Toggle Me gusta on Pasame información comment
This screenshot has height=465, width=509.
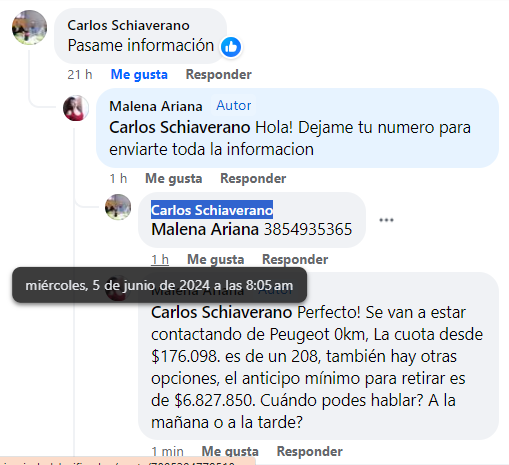coord(139,74)
